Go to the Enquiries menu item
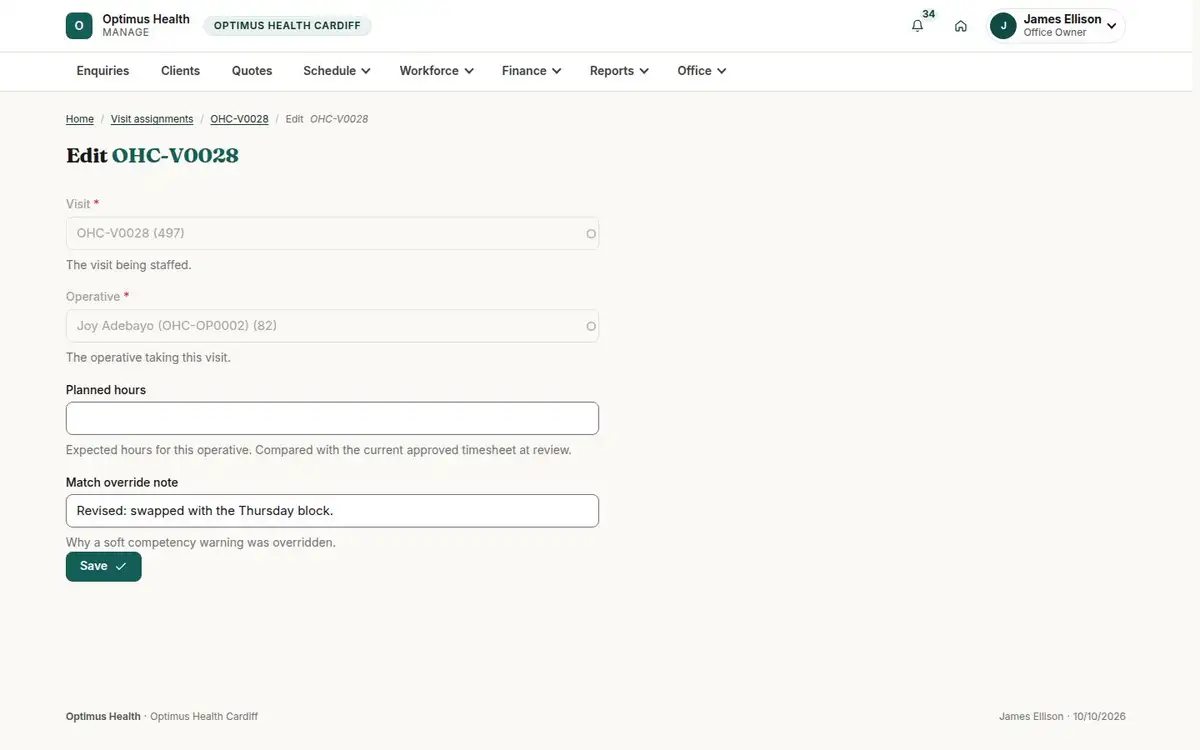Viewport: 1200px width, 750px height. pyautogui.click(x=103, y=71)
